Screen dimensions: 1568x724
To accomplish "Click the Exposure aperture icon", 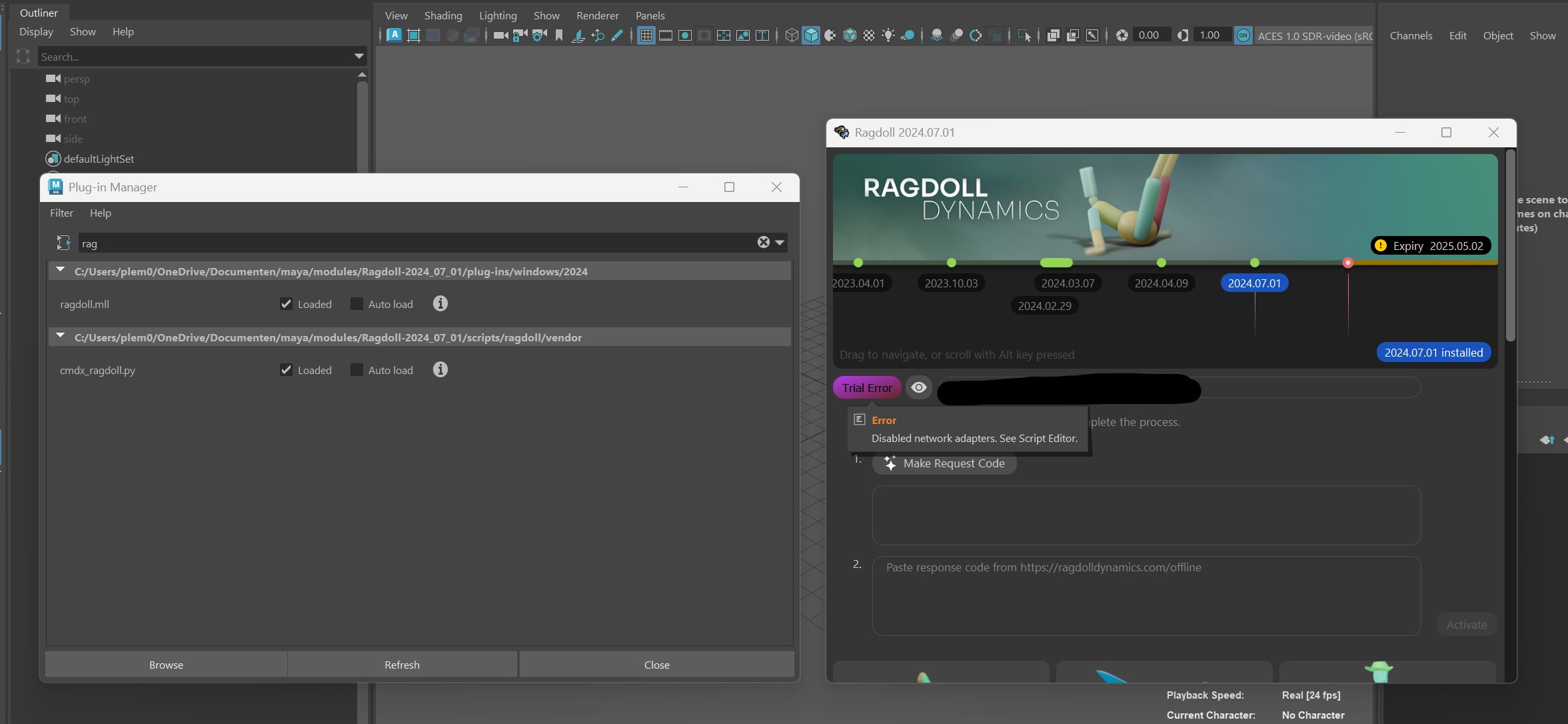I will [1122, 36].
